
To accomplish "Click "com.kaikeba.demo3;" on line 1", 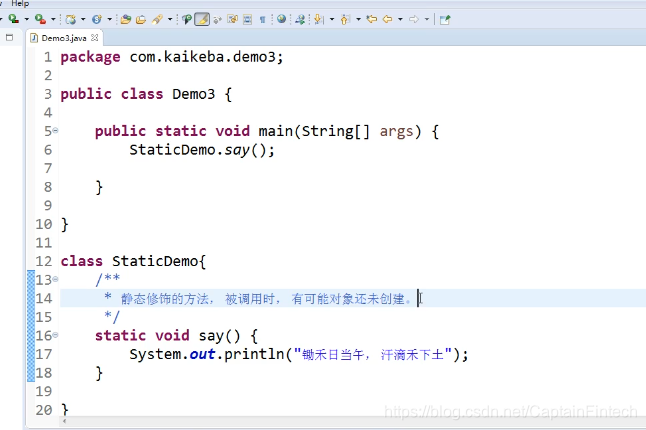I will [x=206, y=57].
